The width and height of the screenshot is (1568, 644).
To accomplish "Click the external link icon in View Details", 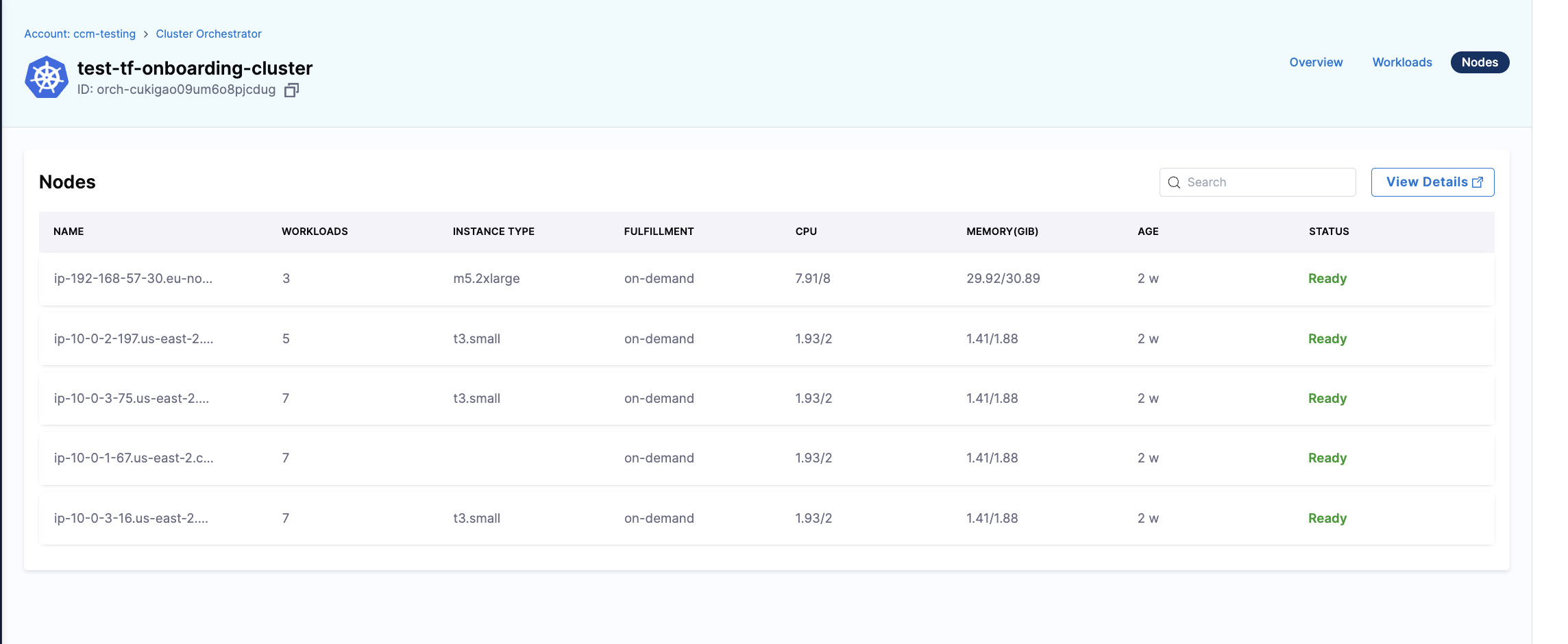I will coord(1478,182).
